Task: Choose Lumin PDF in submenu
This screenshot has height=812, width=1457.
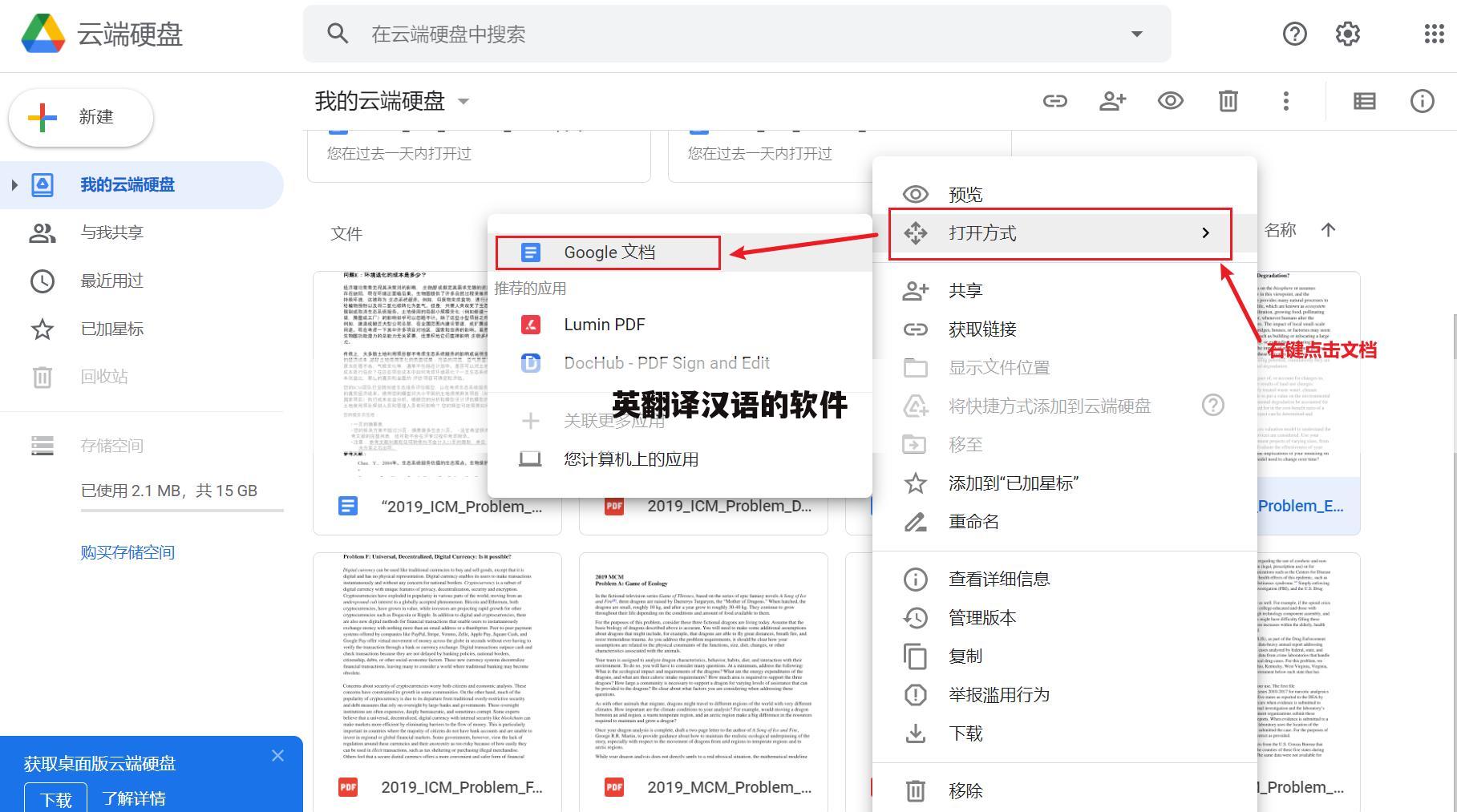Action: coord(680,325)
